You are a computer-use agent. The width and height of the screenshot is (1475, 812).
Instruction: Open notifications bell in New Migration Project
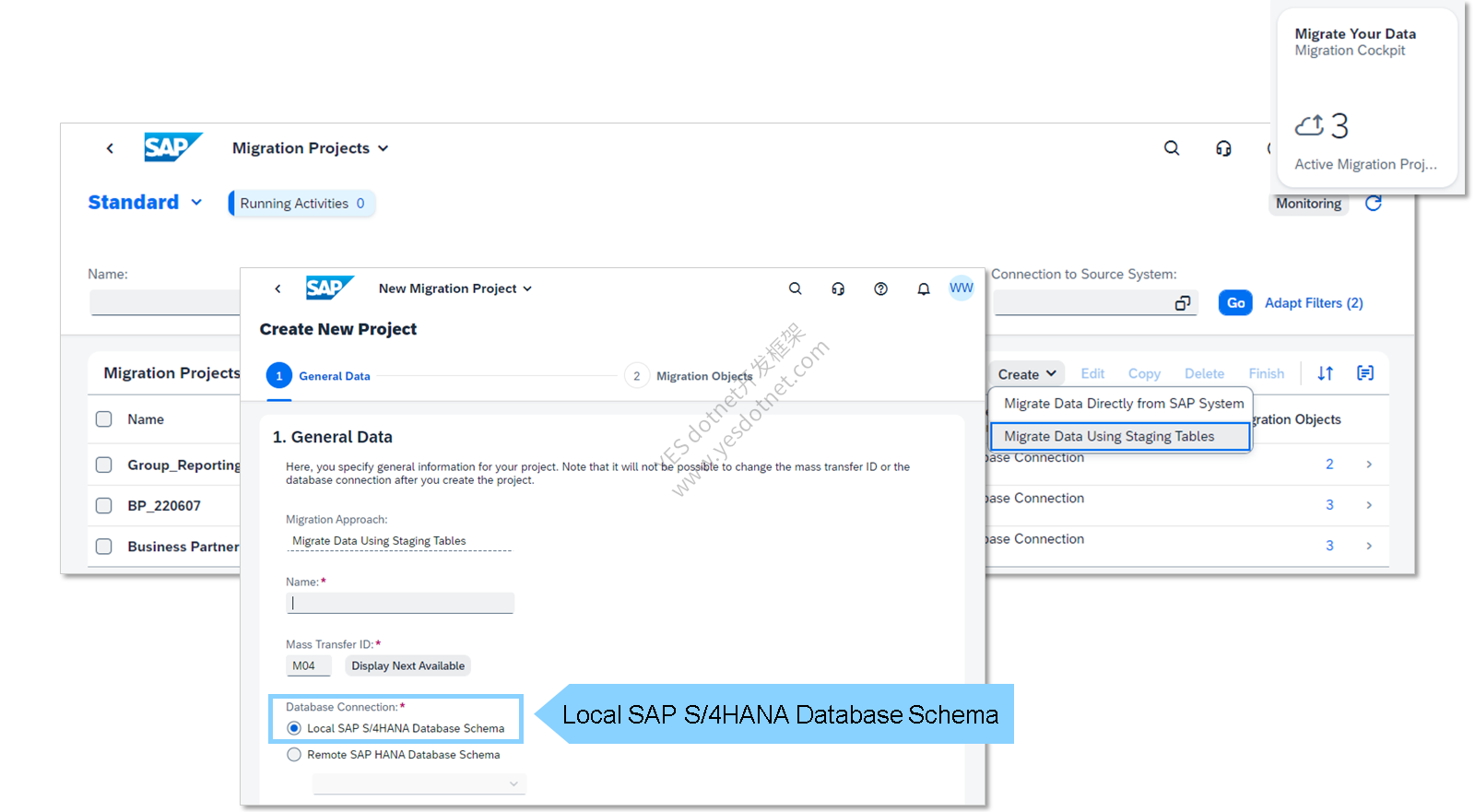(923, 288)
